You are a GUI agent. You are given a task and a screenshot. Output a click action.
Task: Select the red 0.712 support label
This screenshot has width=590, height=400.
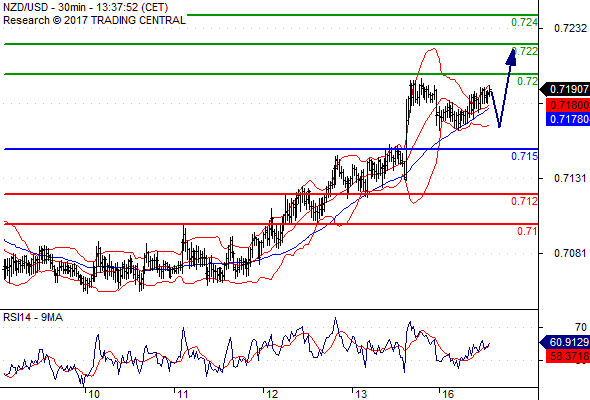[525, 201]
